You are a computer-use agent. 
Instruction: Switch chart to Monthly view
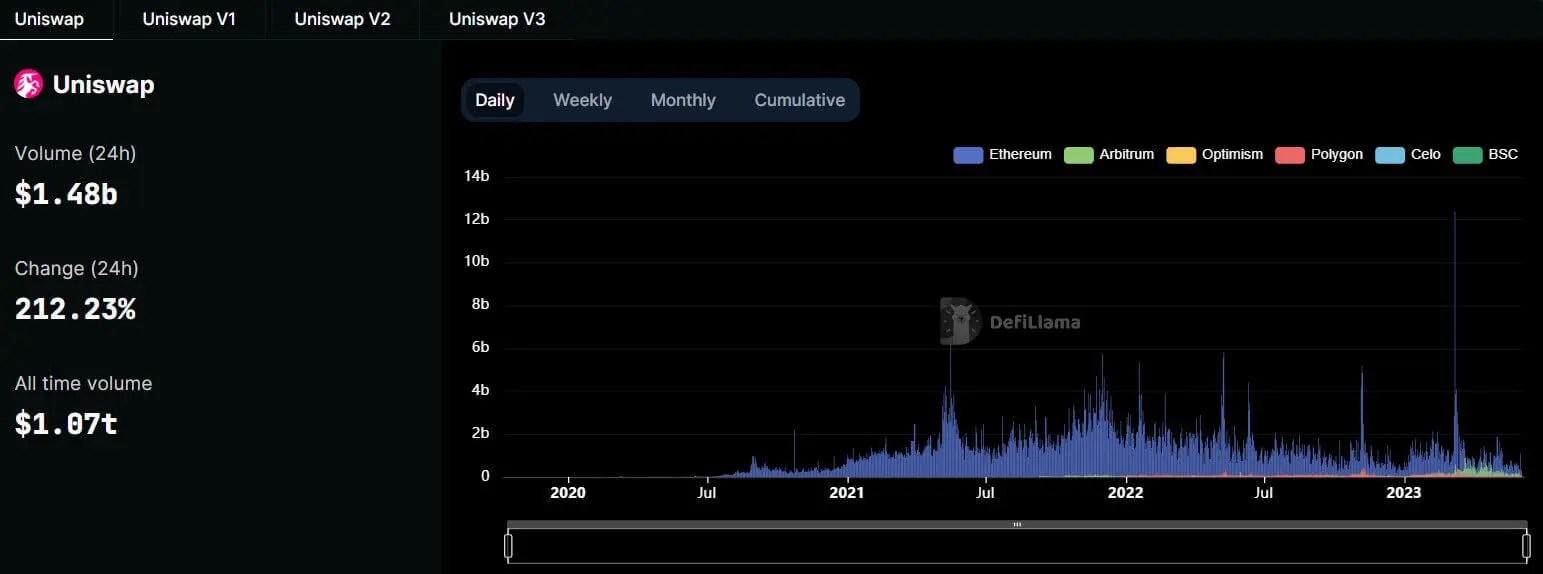[683, 100]
